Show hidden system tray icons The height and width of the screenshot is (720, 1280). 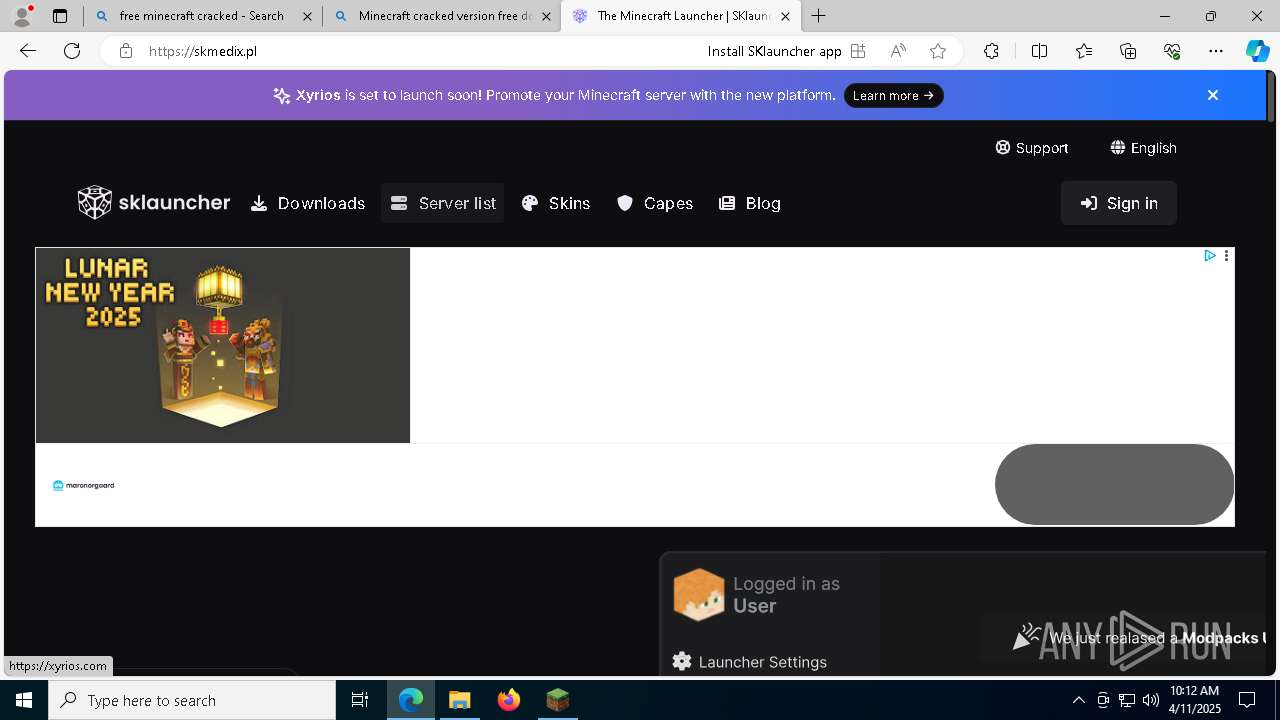(x=1078, y=700)
